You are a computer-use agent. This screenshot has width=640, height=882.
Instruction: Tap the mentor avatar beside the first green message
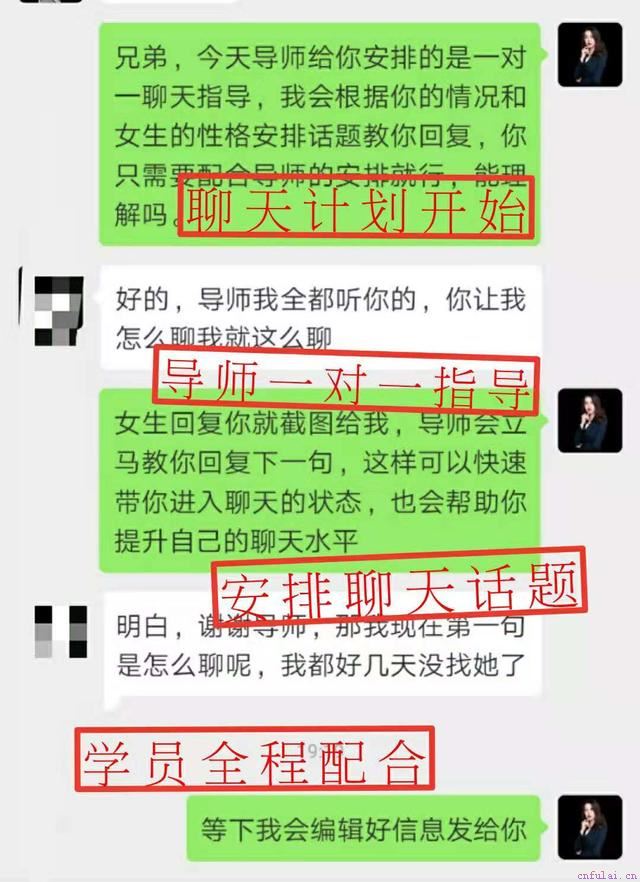click(x=590, y=55)
